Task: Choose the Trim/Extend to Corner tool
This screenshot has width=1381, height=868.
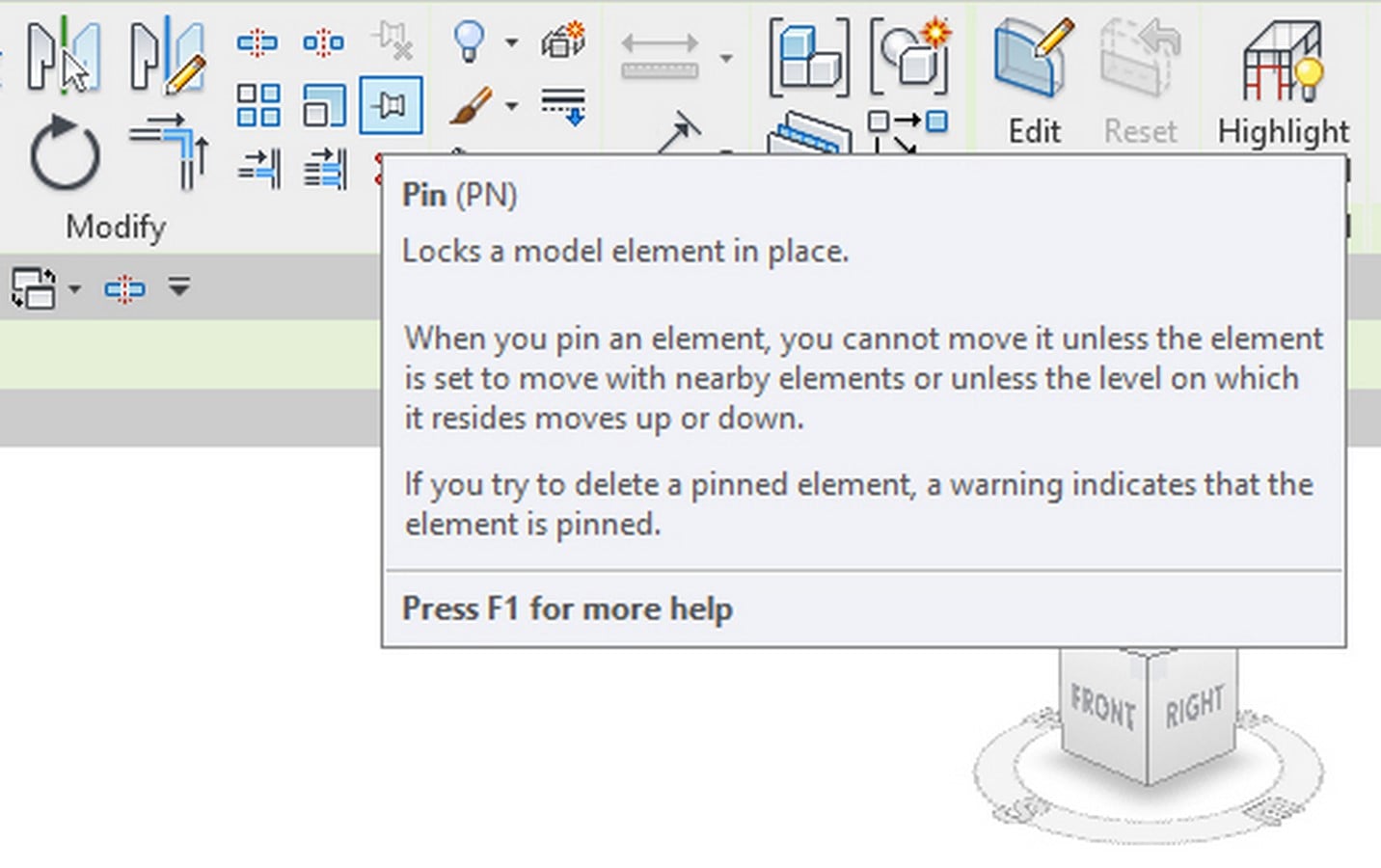Action: [170, 151]
